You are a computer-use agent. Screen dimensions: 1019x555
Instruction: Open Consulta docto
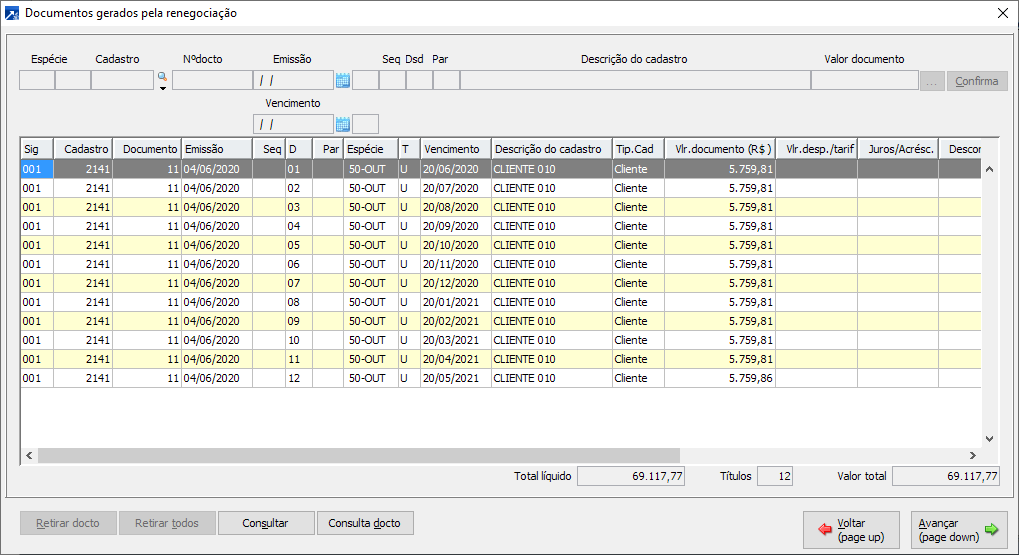point(365,523)
